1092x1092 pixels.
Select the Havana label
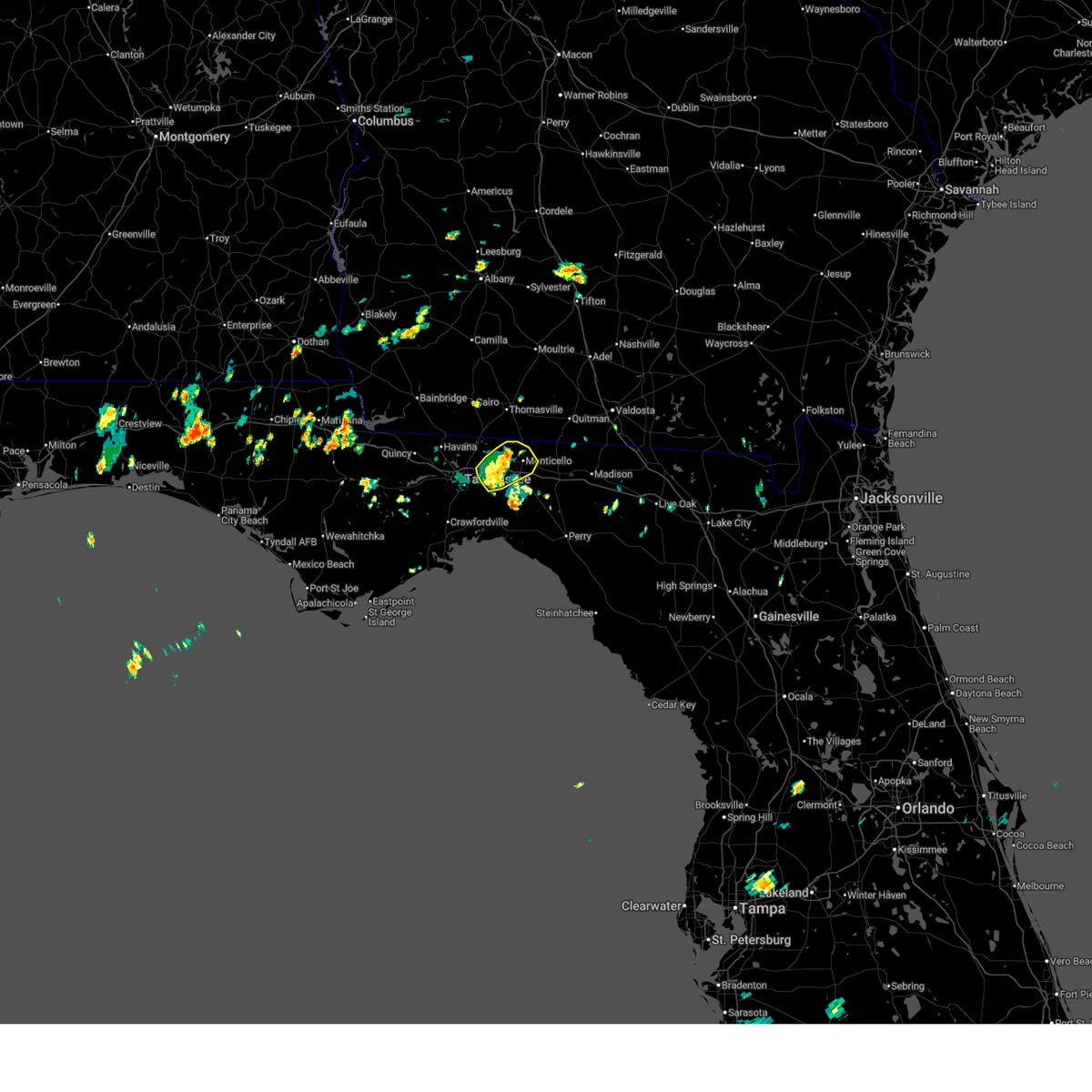pos(460,447)
